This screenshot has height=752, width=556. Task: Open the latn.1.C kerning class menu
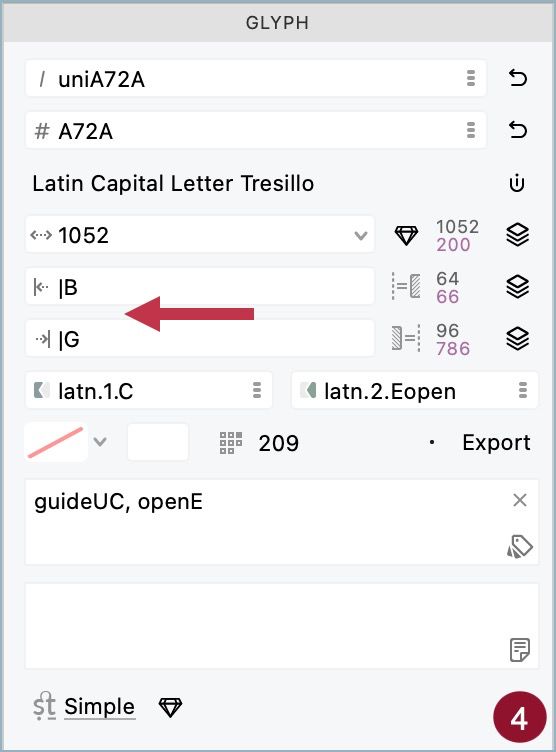257,390
